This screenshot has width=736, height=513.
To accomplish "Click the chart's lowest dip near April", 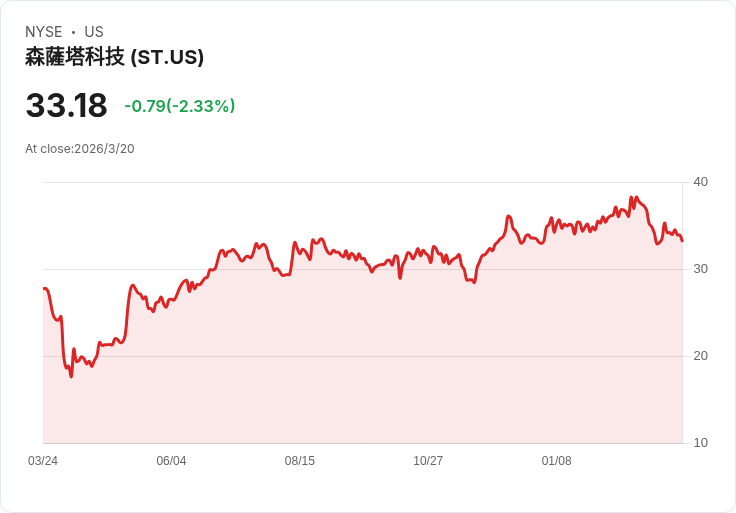I will coord(71,376).
